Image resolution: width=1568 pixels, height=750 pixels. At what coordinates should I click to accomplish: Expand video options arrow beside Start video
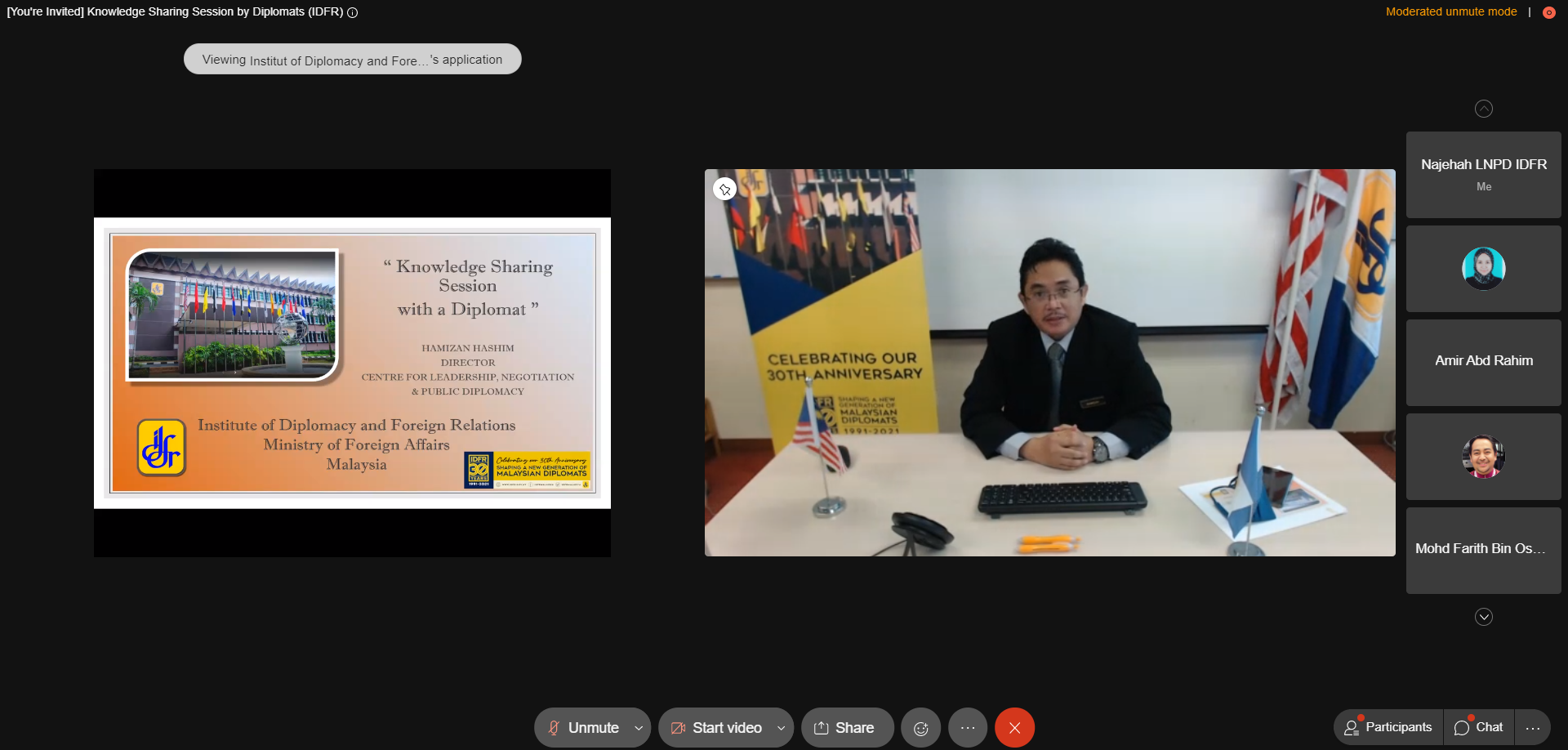[782, 728]
